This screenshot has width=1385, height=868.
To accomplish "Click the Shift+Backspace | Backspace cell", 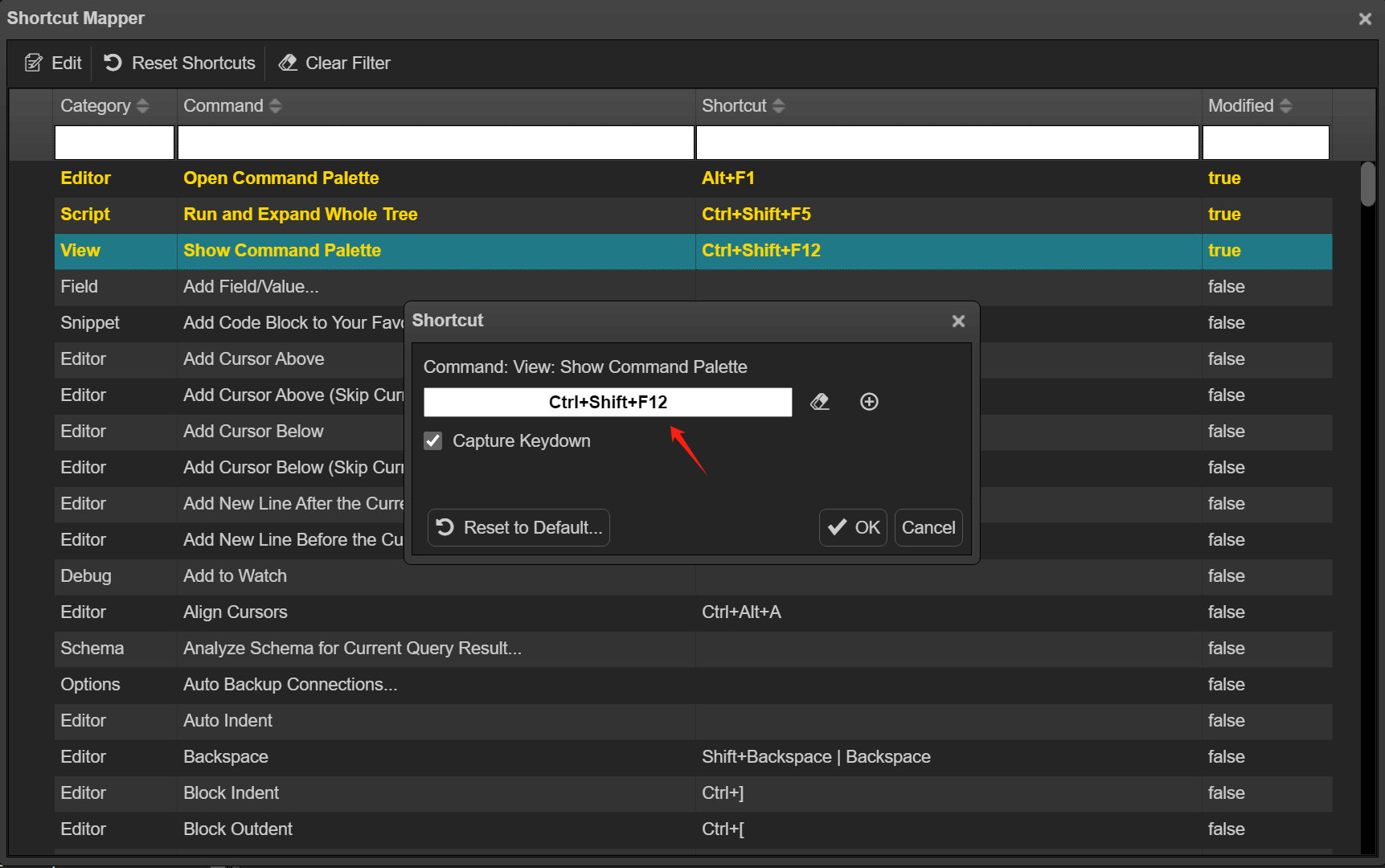I will pos(949,757).
